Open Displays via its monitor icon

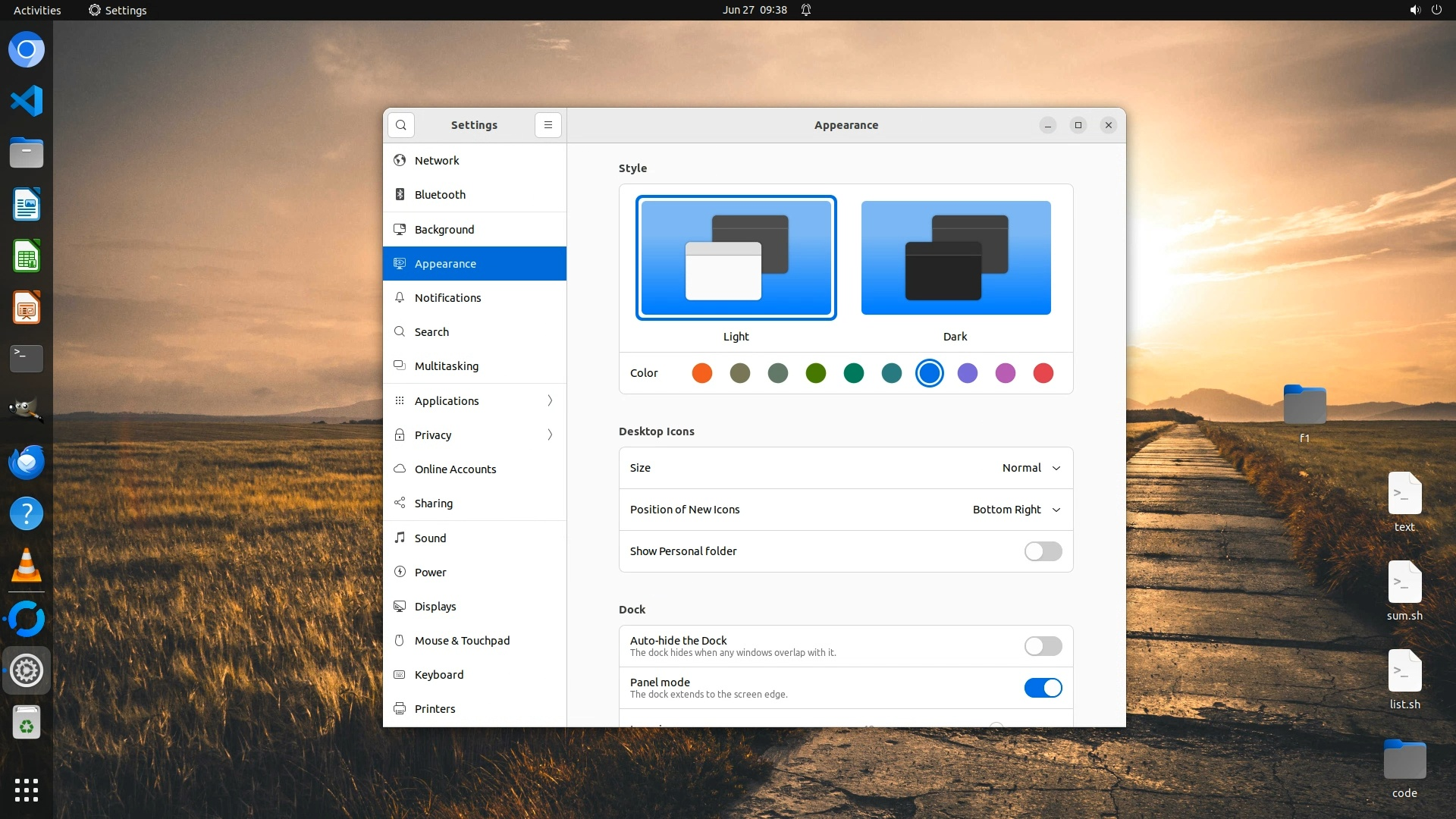(400, 607)
